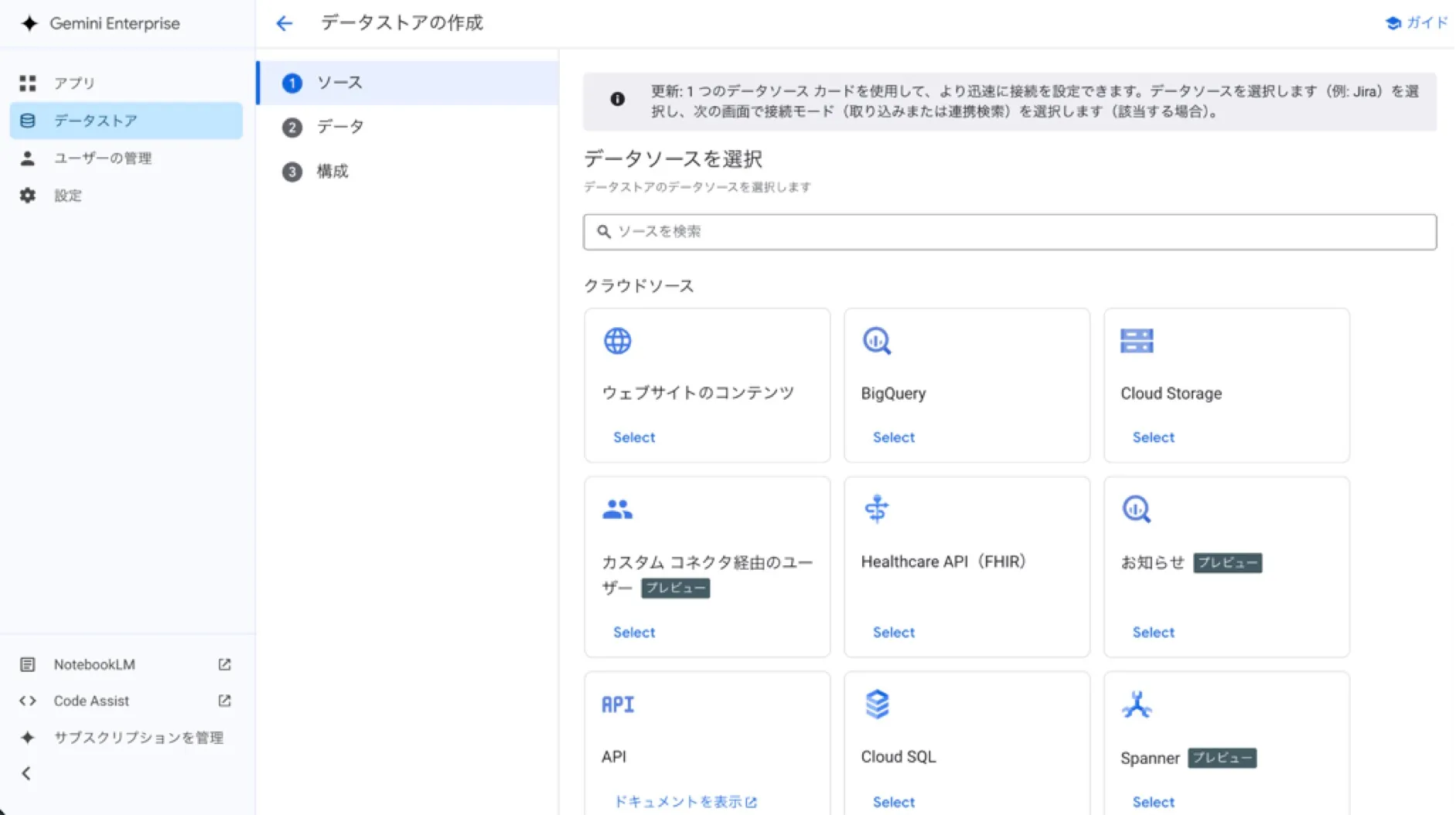Click the Cloud SQL stacked icon
The width and height of the screenshot is (1456, 815).
point(877,704)
